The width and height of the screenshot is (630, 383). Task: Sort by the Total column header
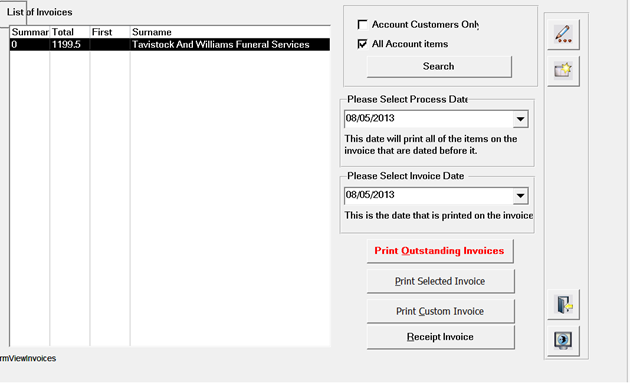pyautogui.click(x=70, y=32)
